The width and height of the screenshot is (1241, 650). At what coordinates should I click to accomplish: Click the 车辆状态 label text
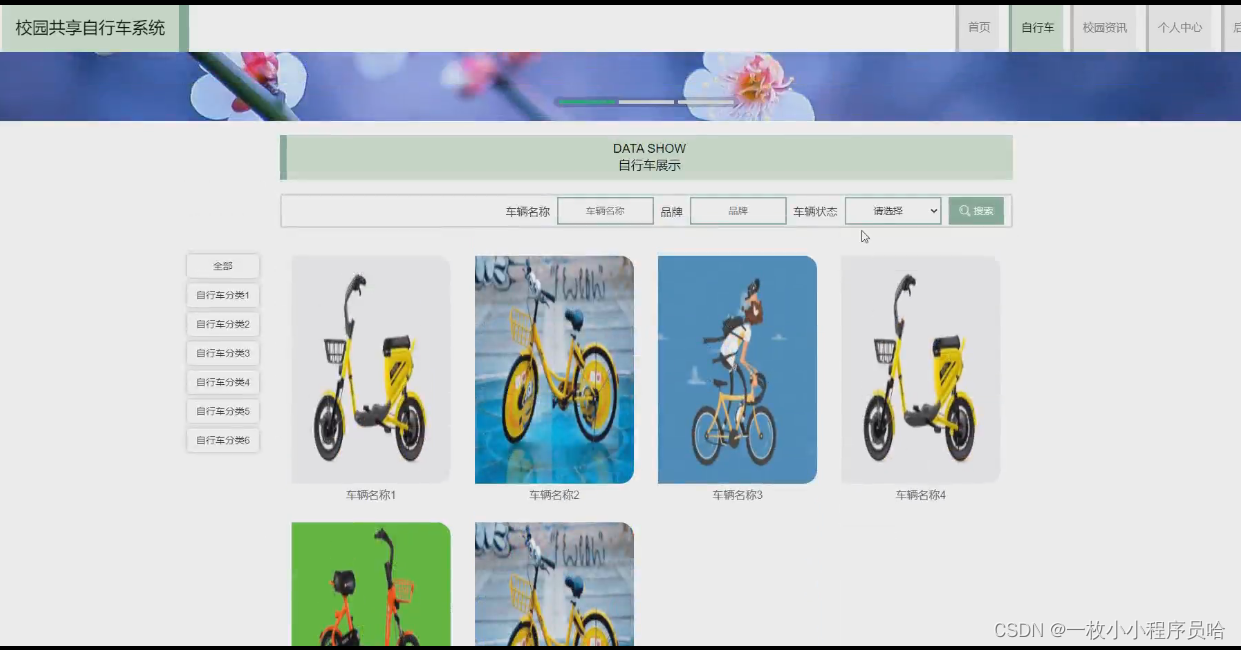(815, 212)
